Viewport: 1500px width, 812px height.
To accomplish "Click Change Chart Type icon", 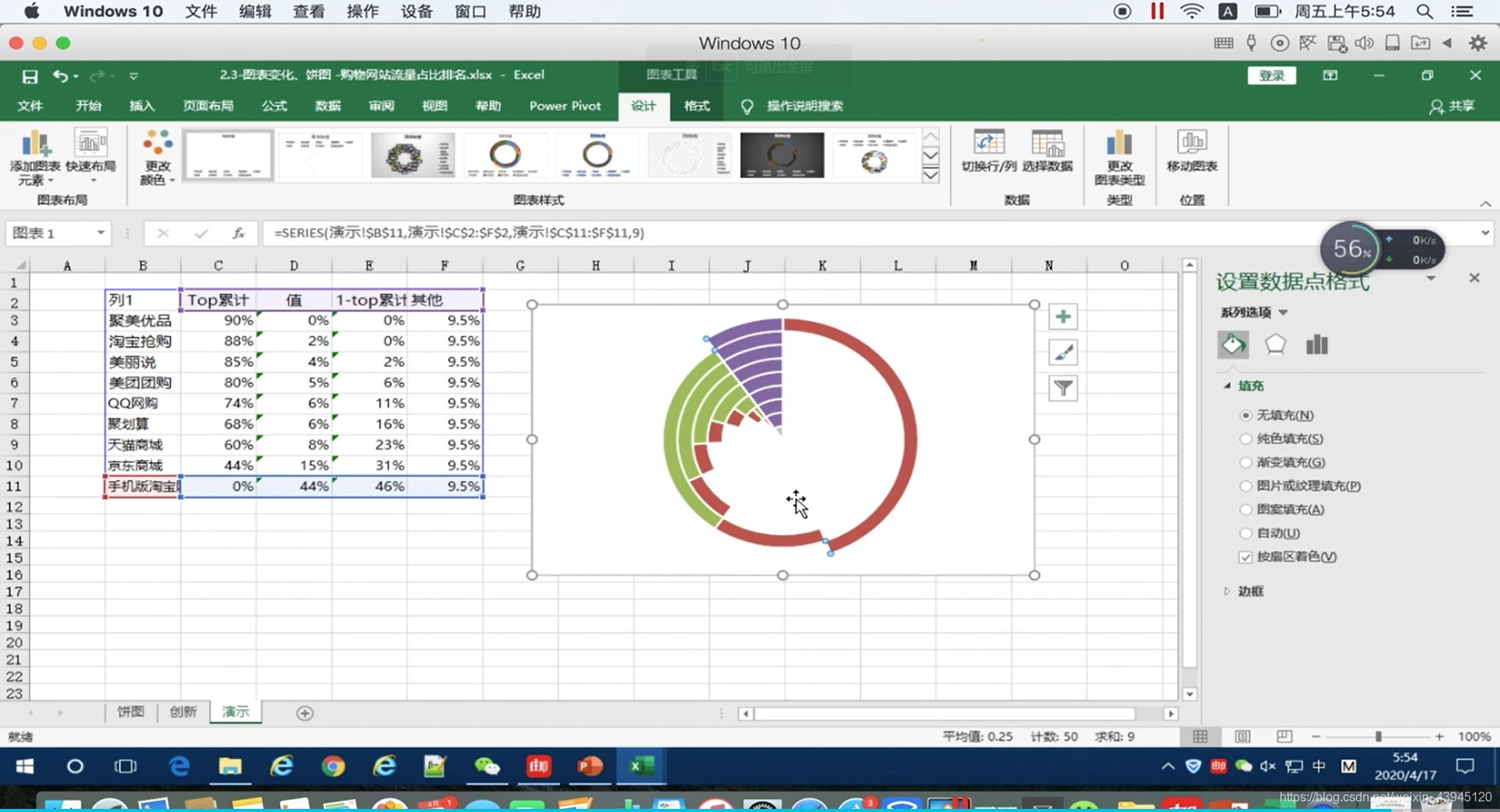I will pos(1119,144).
